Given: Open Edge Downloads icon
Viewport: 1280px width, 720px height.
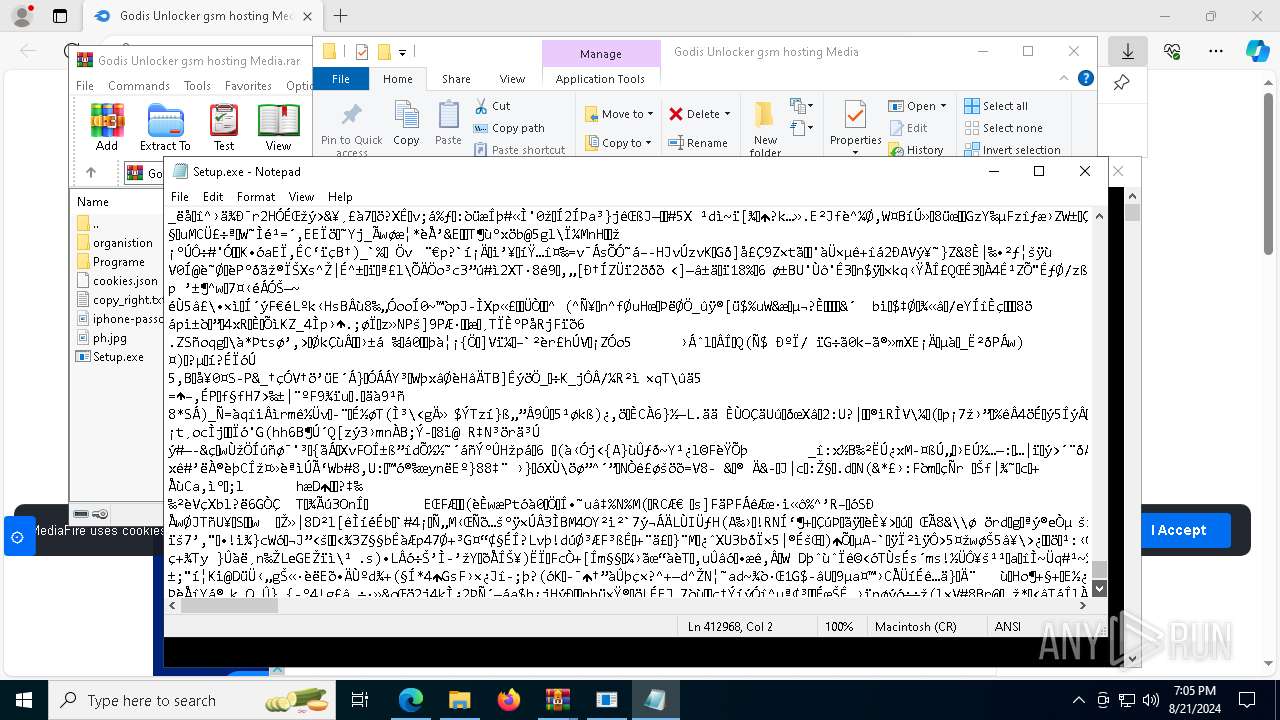Looking at the screenshot, I should click(x=1128, y=51).
